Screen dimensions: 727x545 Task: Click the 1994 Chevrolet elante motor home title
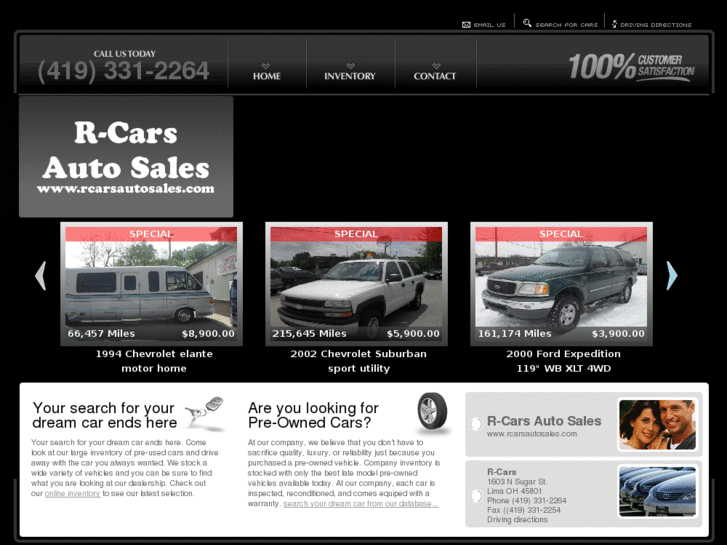tap(154, 361)
